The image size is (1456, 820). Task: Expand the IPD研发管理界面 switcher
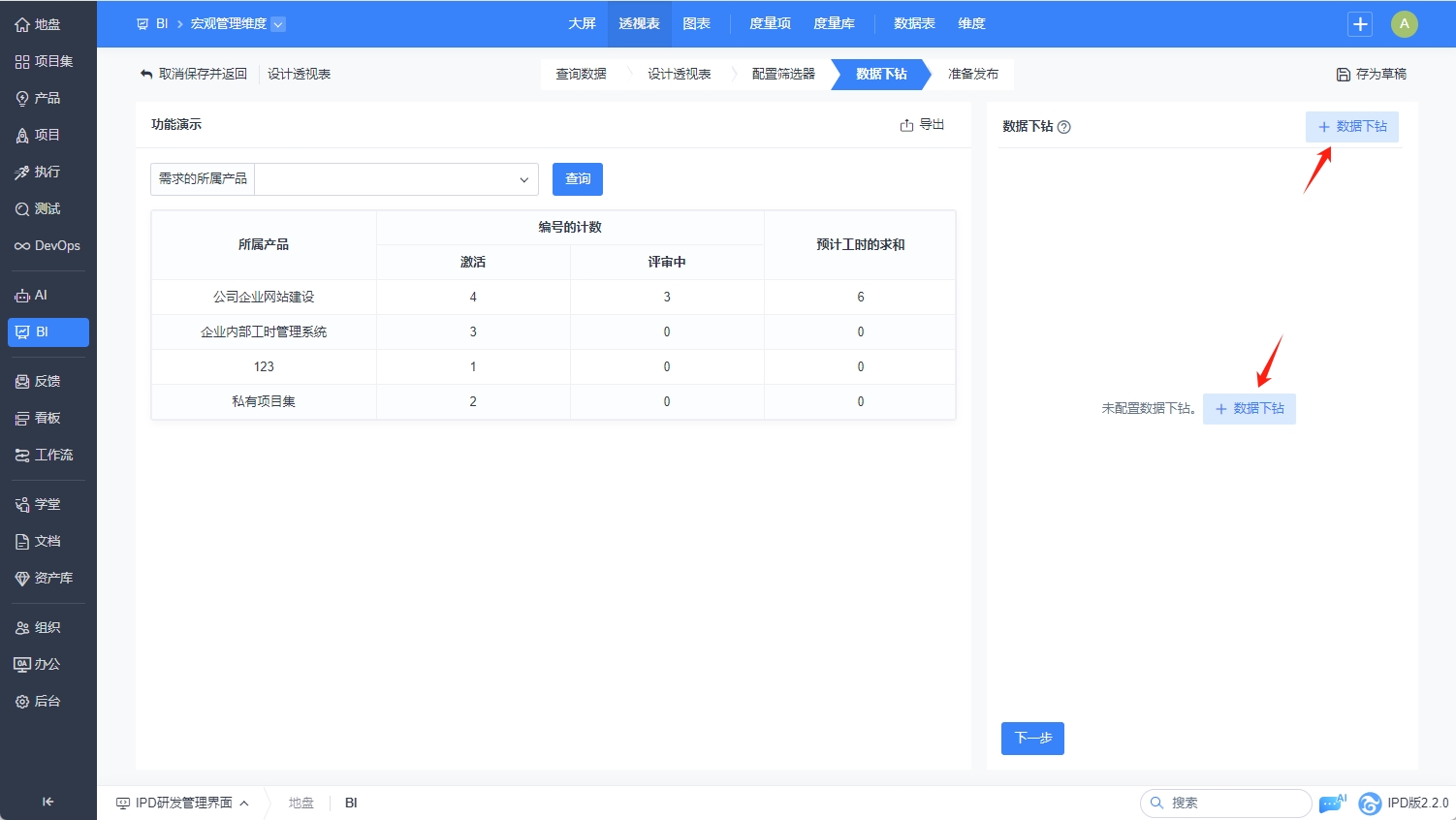[x=183, y=803]
